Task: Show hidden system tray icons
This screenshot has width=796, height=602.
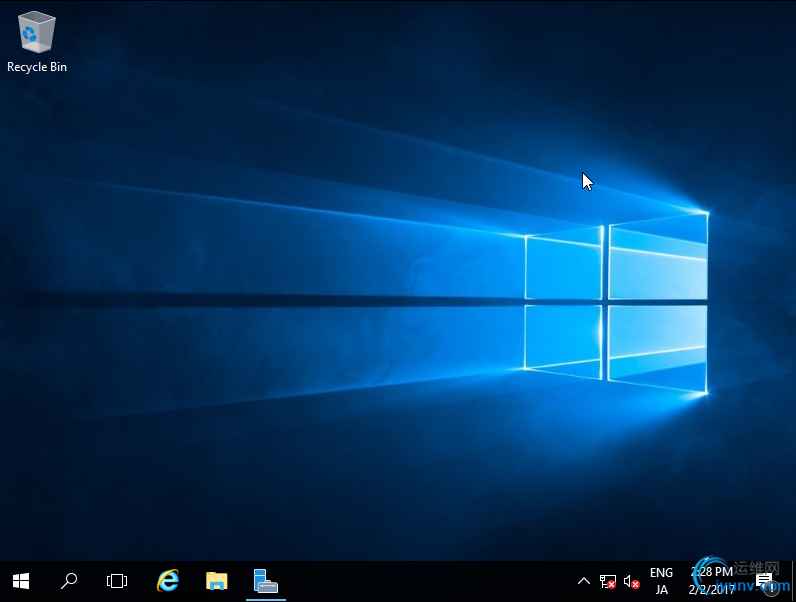Action: tap(584, 581)
